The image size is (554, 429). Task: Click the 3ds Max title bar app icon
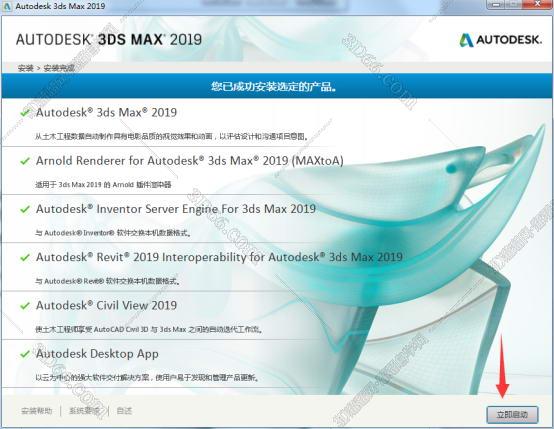(7, 6)
